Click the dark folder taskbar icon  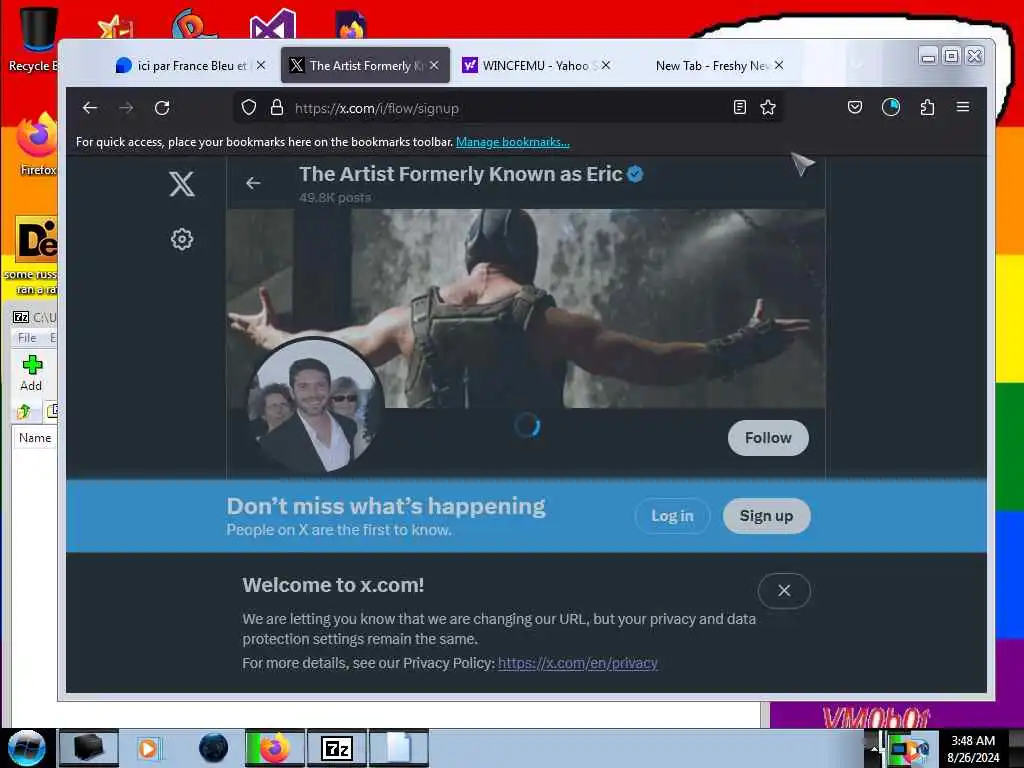point(89,748)
